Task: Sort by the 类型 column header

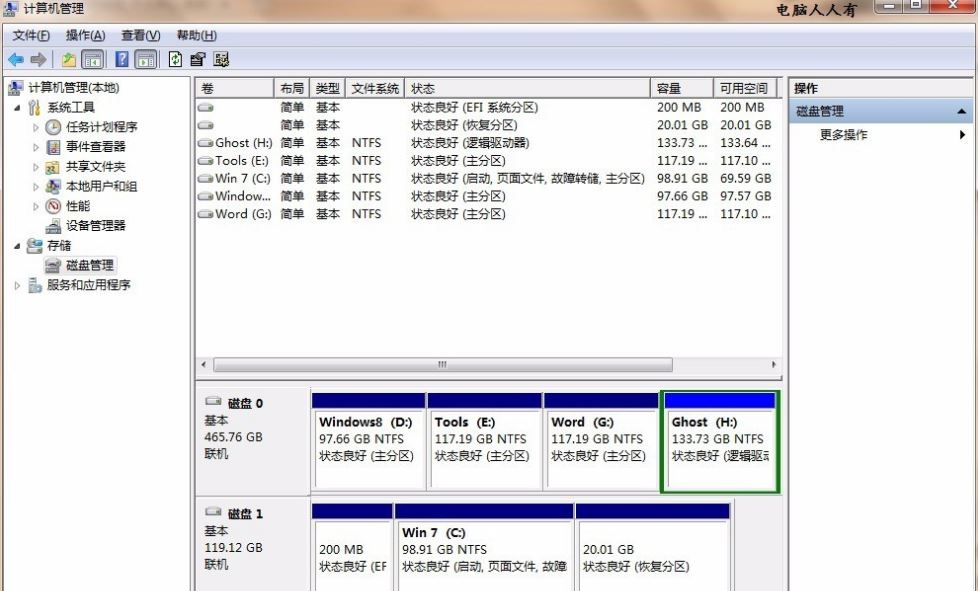Action: pyautogui.click(x=327, y=89)
